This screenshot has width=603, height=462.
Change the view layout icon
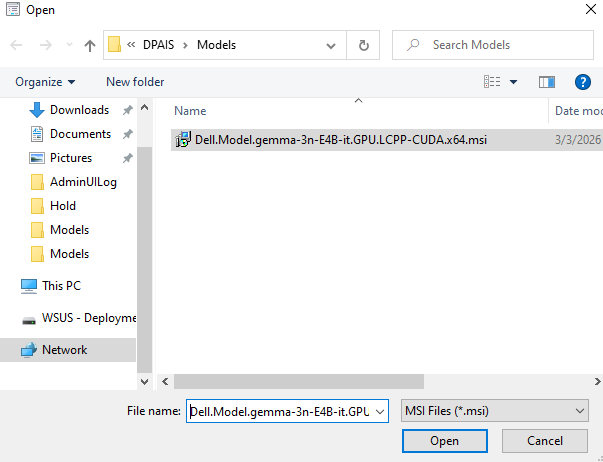tap(492, 82)
